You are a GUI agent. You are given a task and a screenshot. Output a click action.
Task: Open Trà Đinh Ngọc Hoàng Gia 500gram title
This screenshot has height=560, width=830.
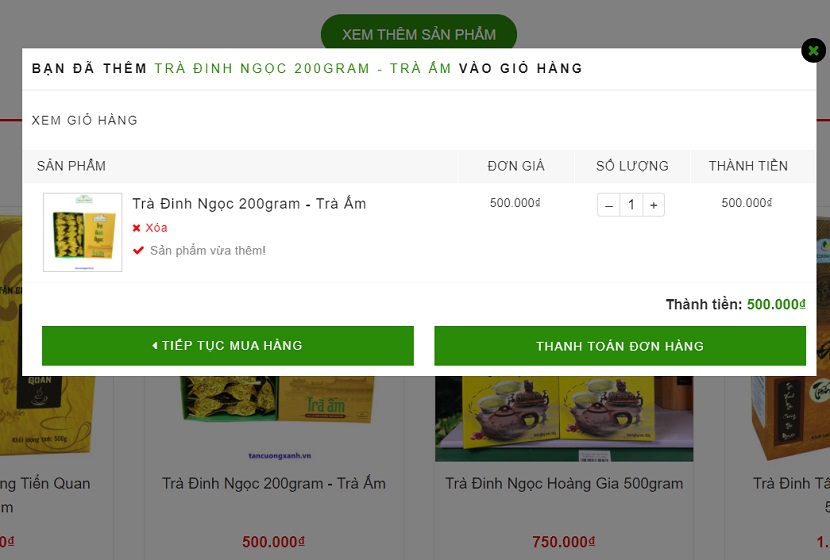[564, 483]
